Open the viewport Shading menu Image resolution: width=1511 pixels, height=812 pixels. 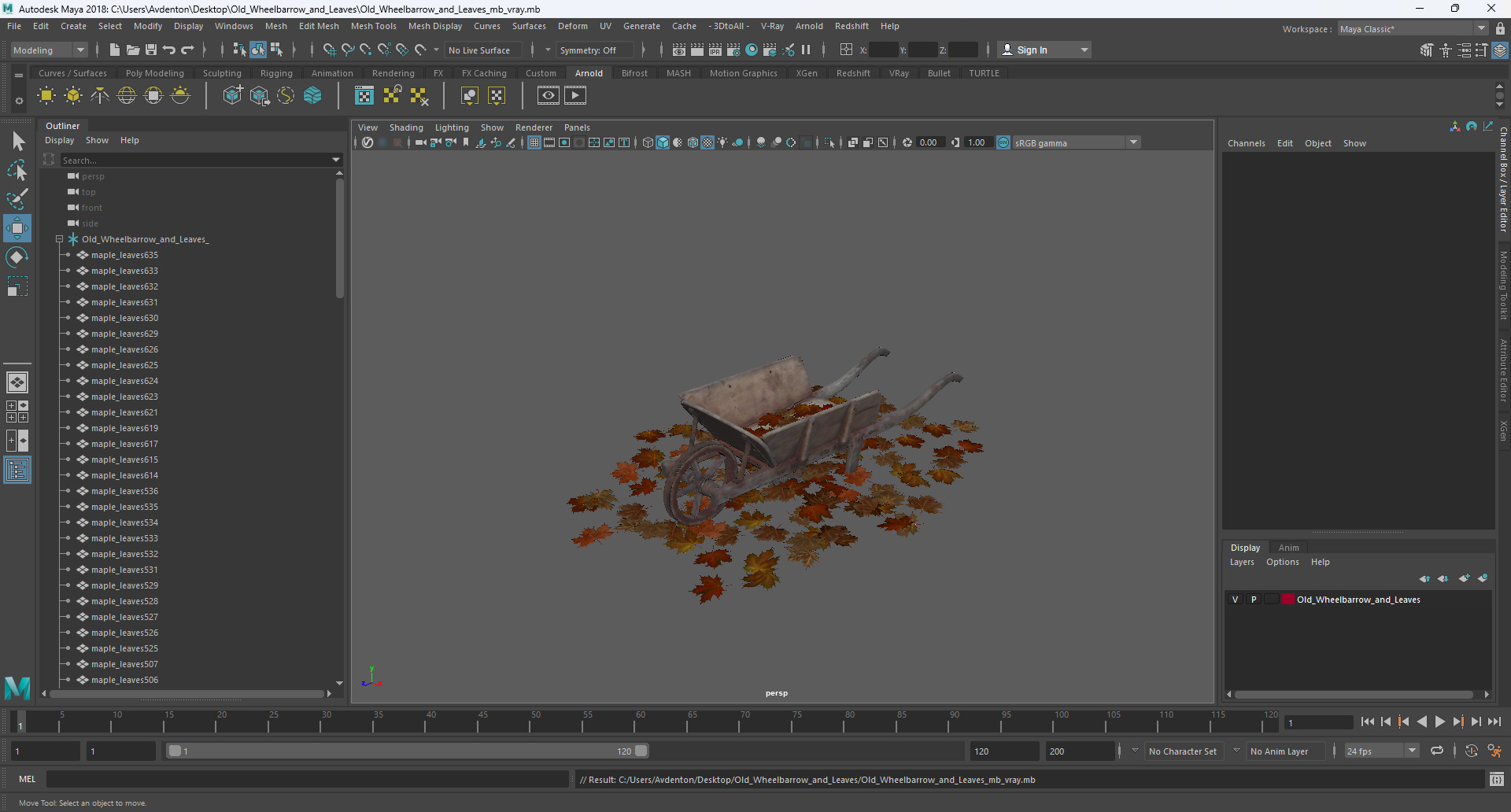(406, 127)
